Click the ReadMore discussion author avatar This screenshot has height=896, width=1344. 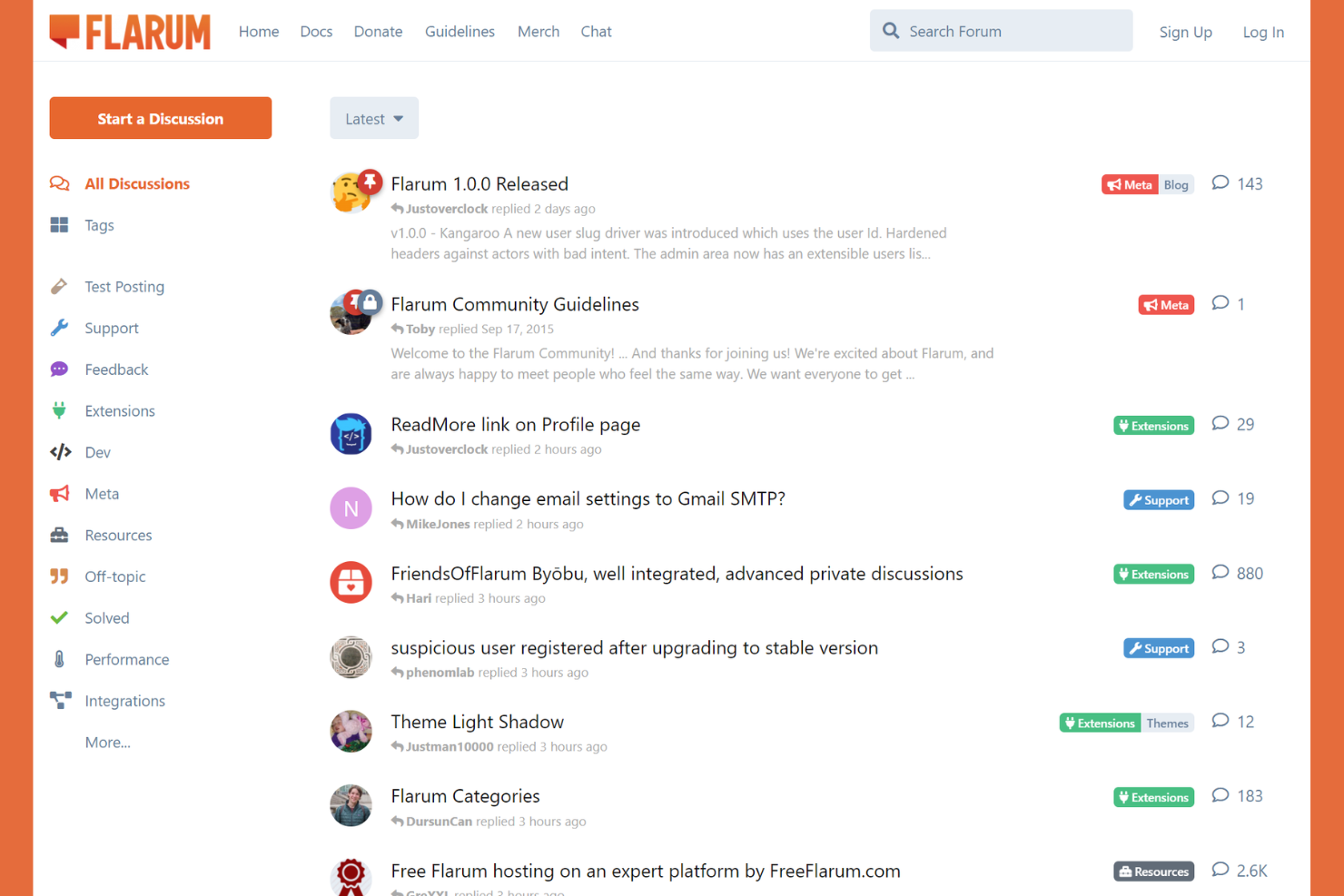tap(351, 434)
